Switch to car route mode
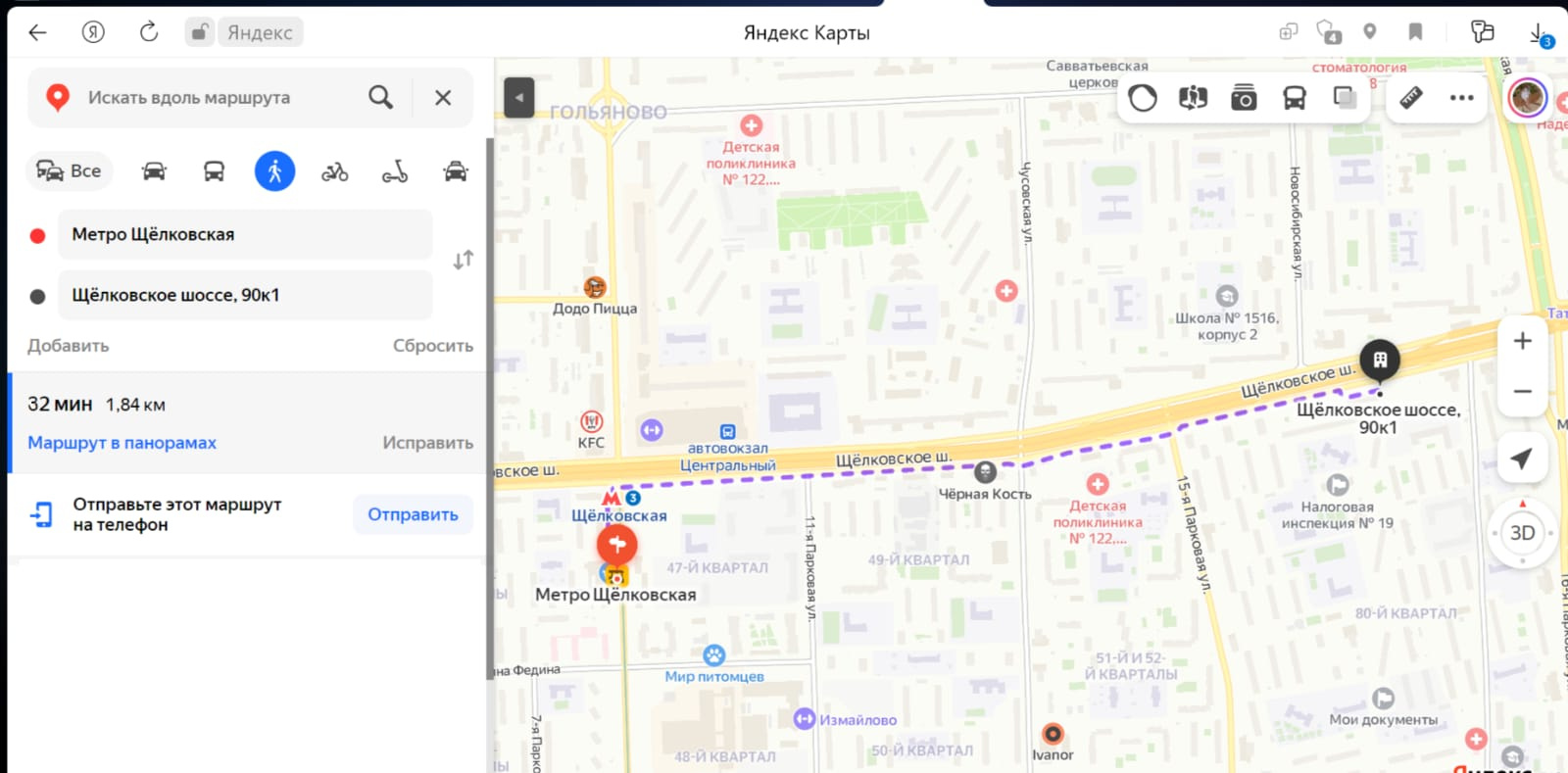 154,171
